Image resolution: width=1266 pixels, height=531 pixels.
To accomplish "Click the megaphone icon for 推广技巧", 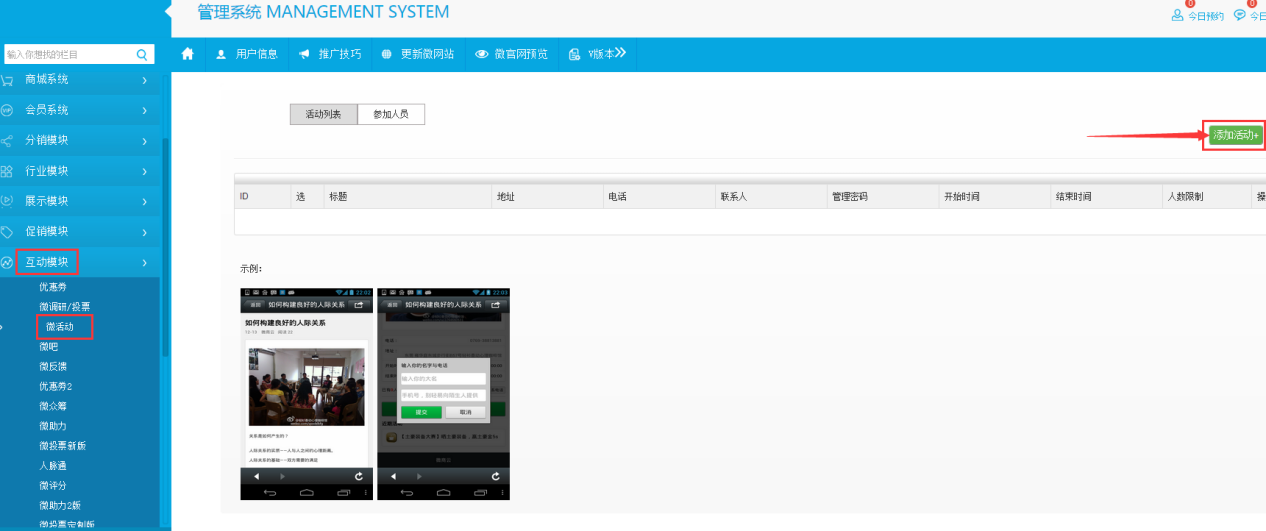I will click(x=304, y=54).
